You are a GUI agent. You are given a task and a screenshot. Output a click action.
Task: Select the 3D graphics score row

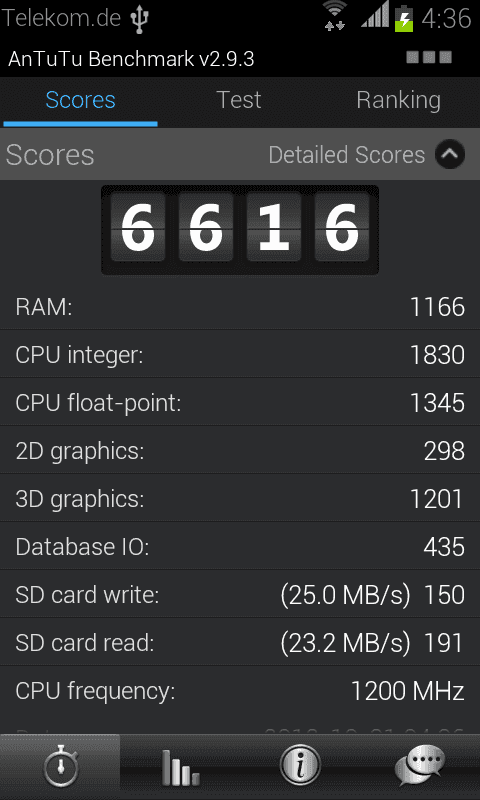pos(240,498)
